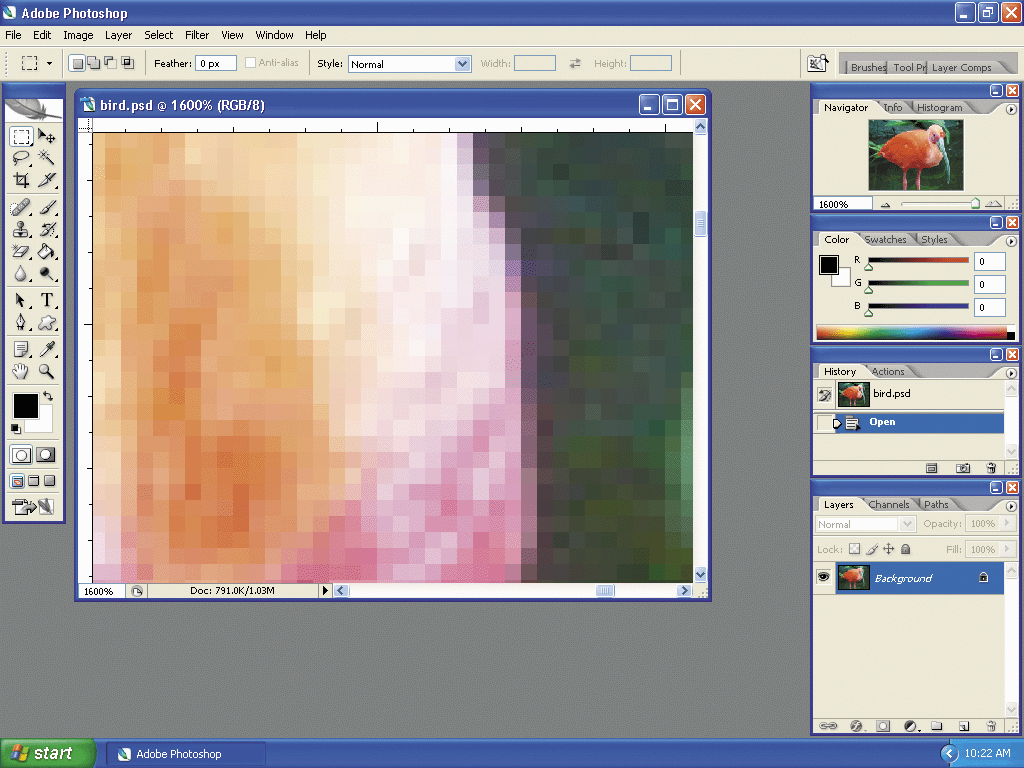Toggle history brush source for bird.psd snapshot
This screenshot has height=768, width=1024.
pyautogui.click(x=824, y=395)
